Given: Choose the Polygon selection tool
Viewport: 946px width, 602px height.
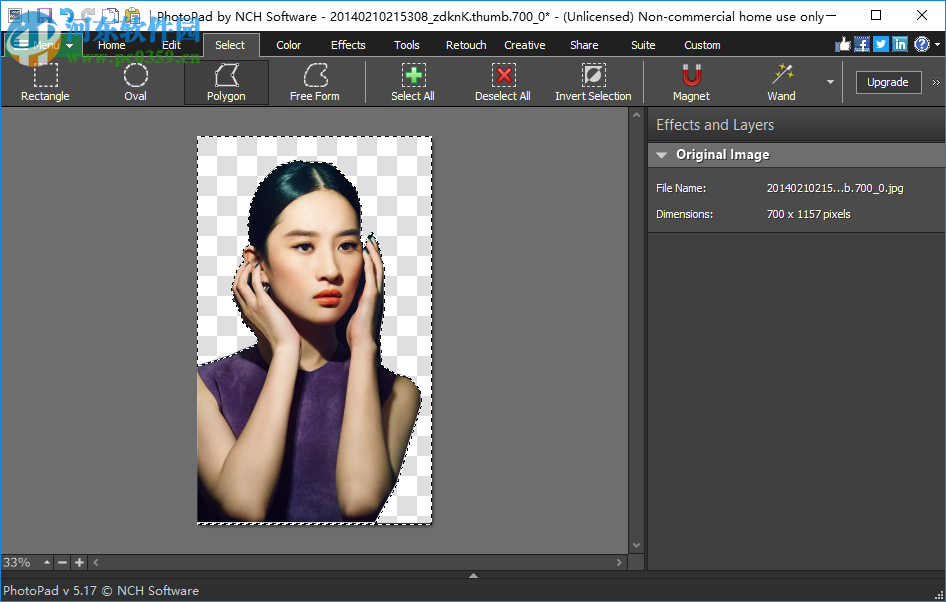Looking at the screenshot, I should pyautogui.click(x=225, y=80).
